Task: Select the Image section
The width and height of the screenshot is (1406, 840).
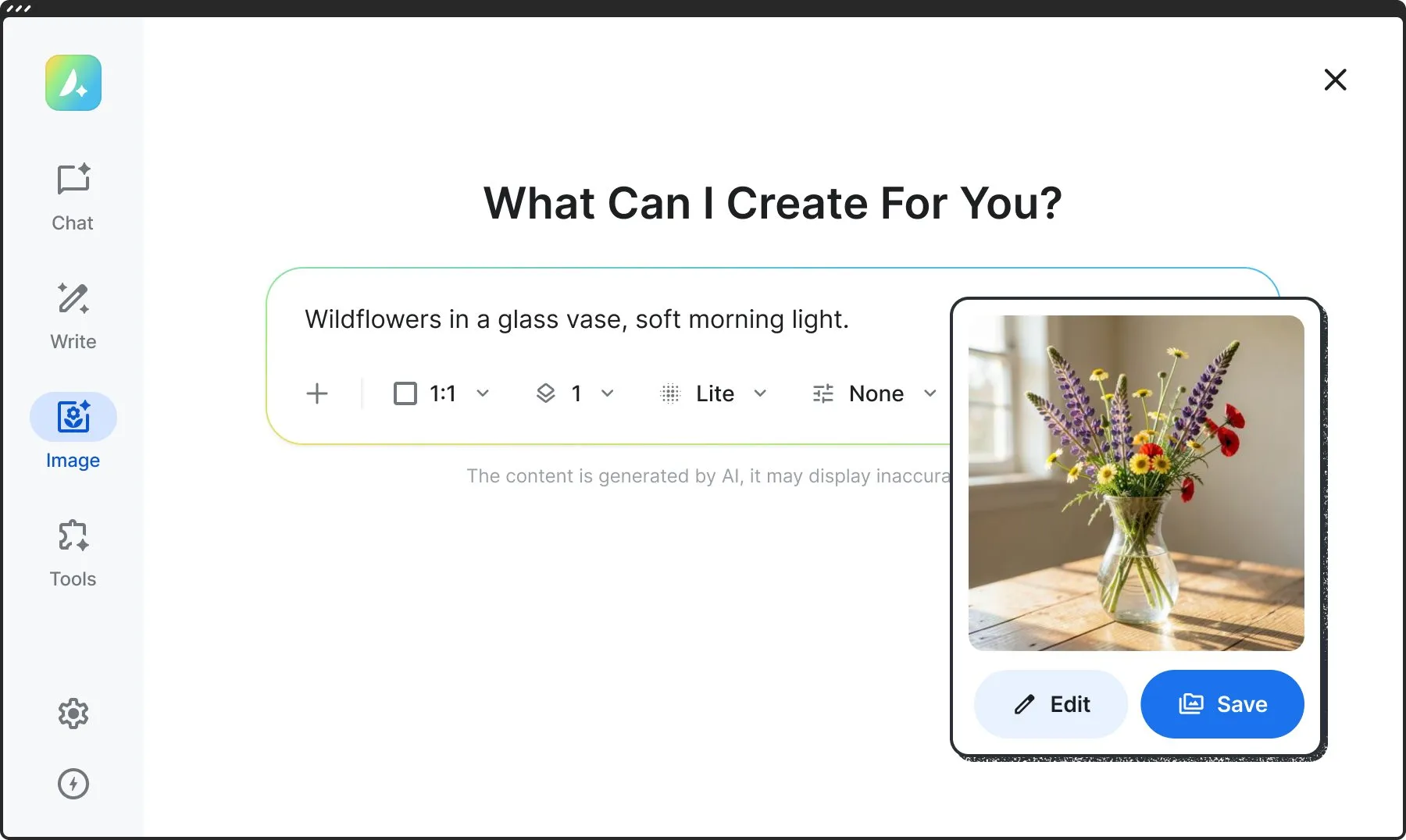Action: coord(73,432)
